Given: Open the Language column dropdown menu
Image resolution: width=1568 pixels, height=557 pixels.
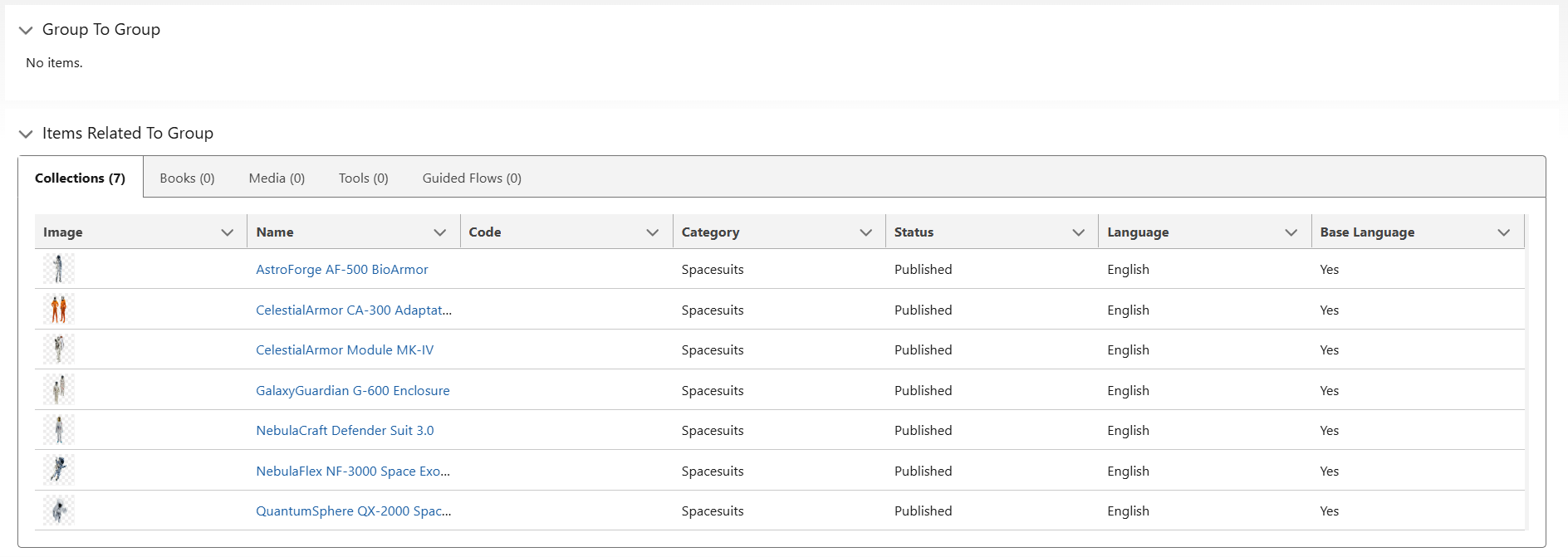Looking at the screenshot, I should [x=1291, y=232].
